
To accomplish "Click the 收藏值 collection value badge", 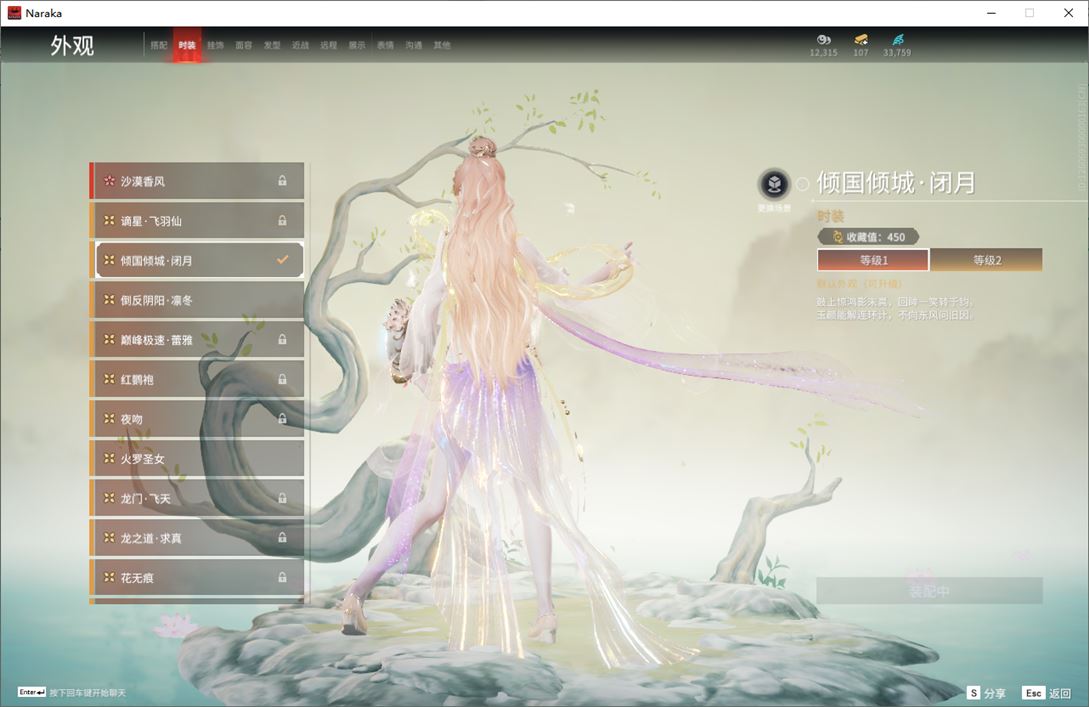I will tap(867, 237).
